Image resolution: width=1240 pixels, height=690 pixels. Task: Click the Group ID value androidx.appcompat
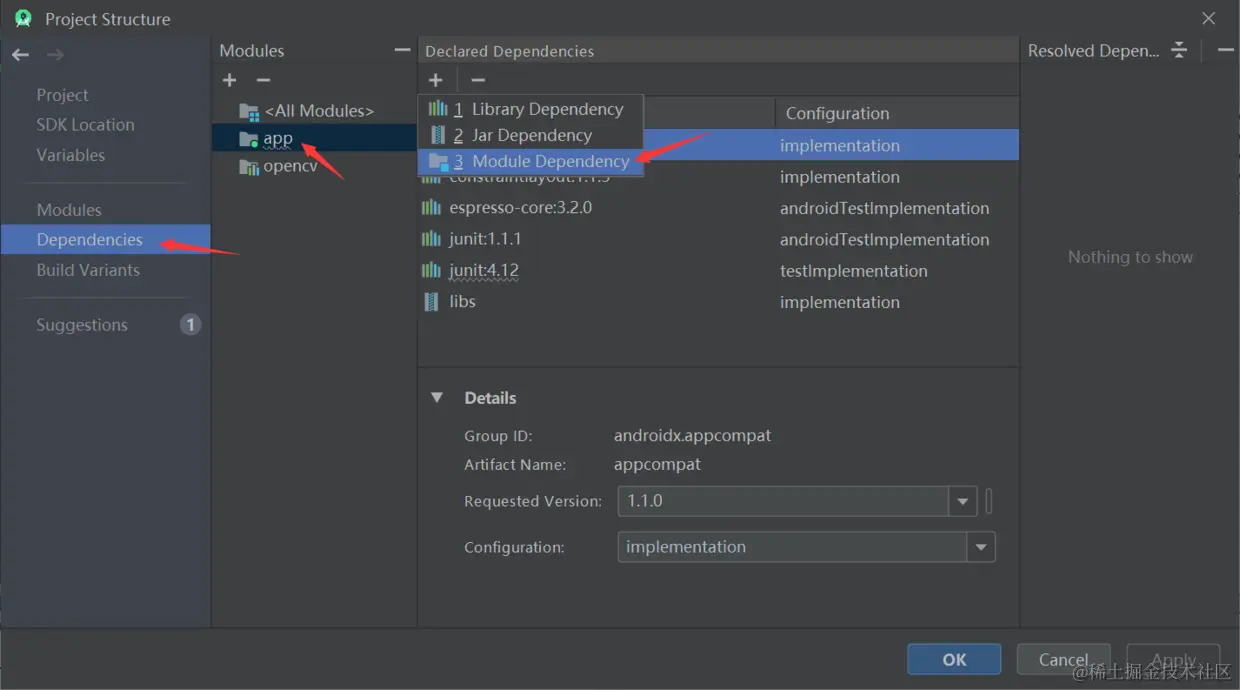click(x=692, y=436)
